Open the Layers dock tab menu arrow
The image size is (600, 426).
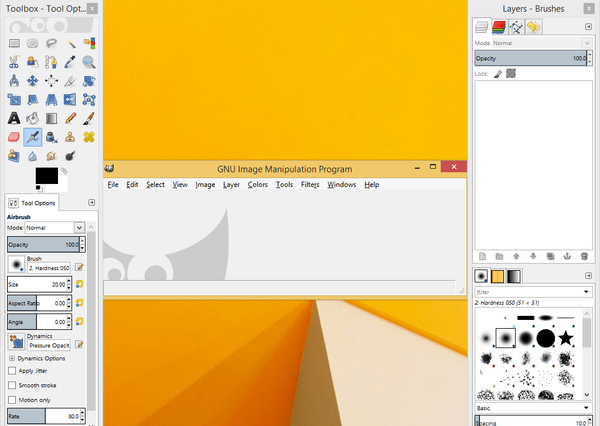tap(589, 26)
